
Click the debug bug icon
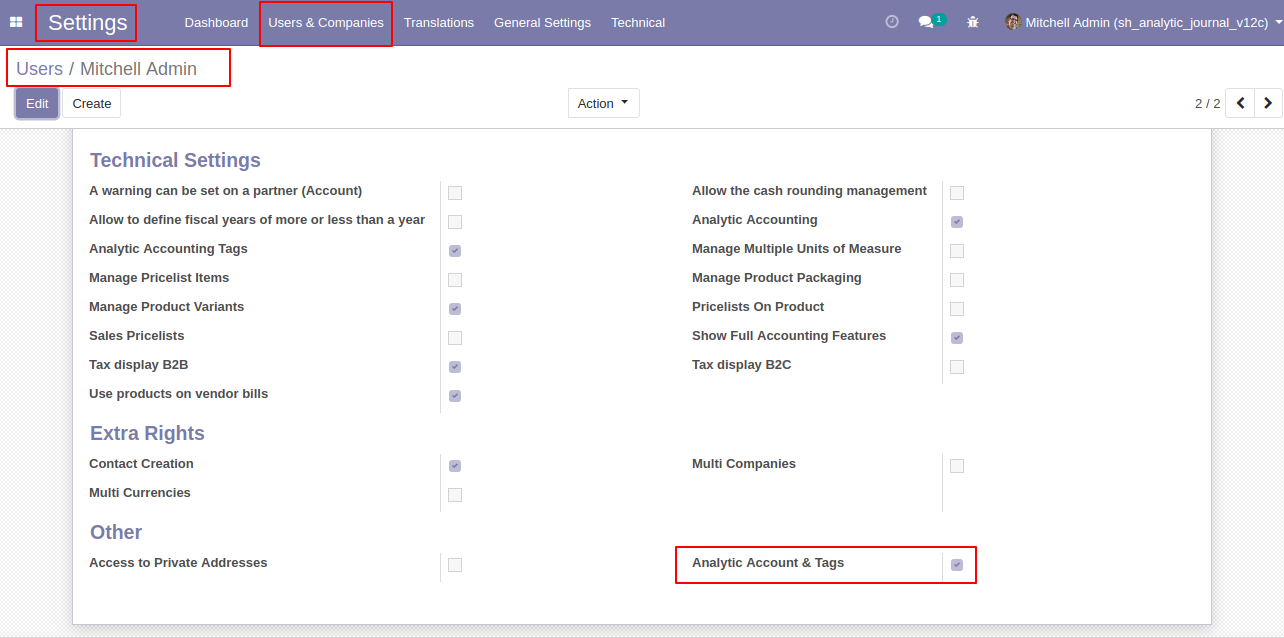click(x=973, y=22)
